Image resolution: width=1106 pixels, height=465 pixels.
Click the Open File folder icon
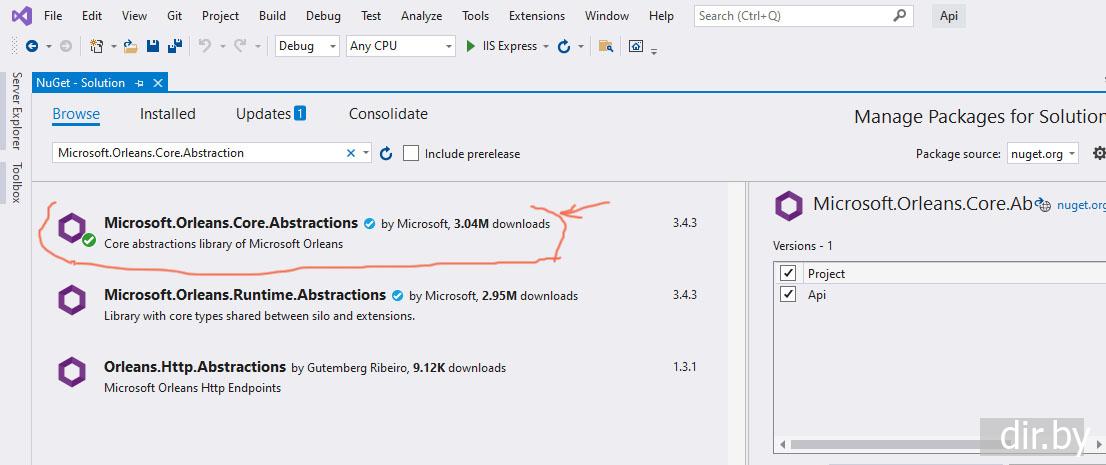point(130,46)
